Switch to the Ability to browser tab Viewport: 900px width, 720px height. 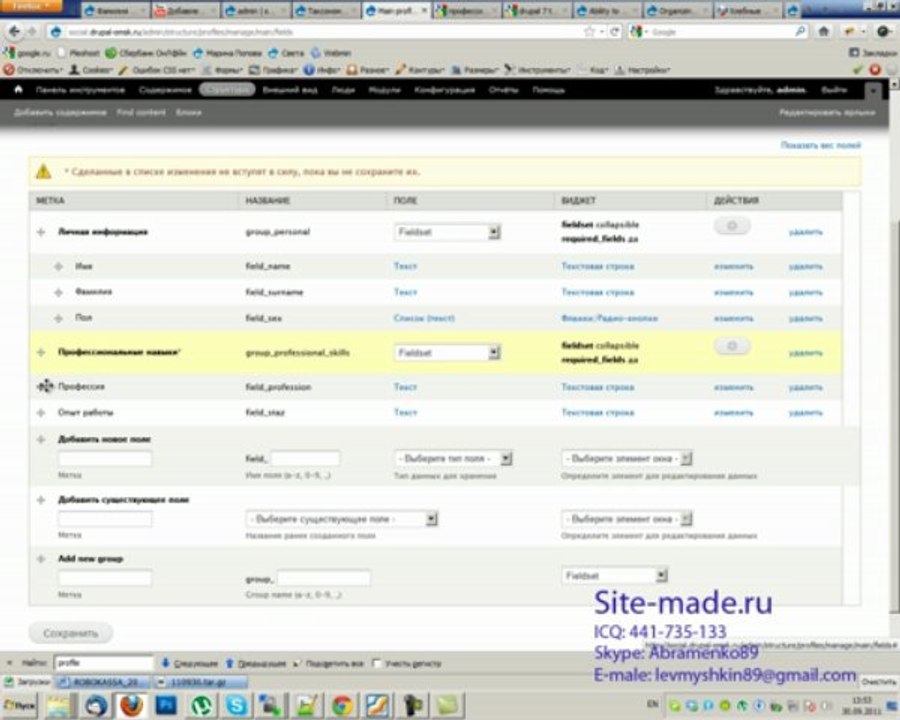point(607,10)
